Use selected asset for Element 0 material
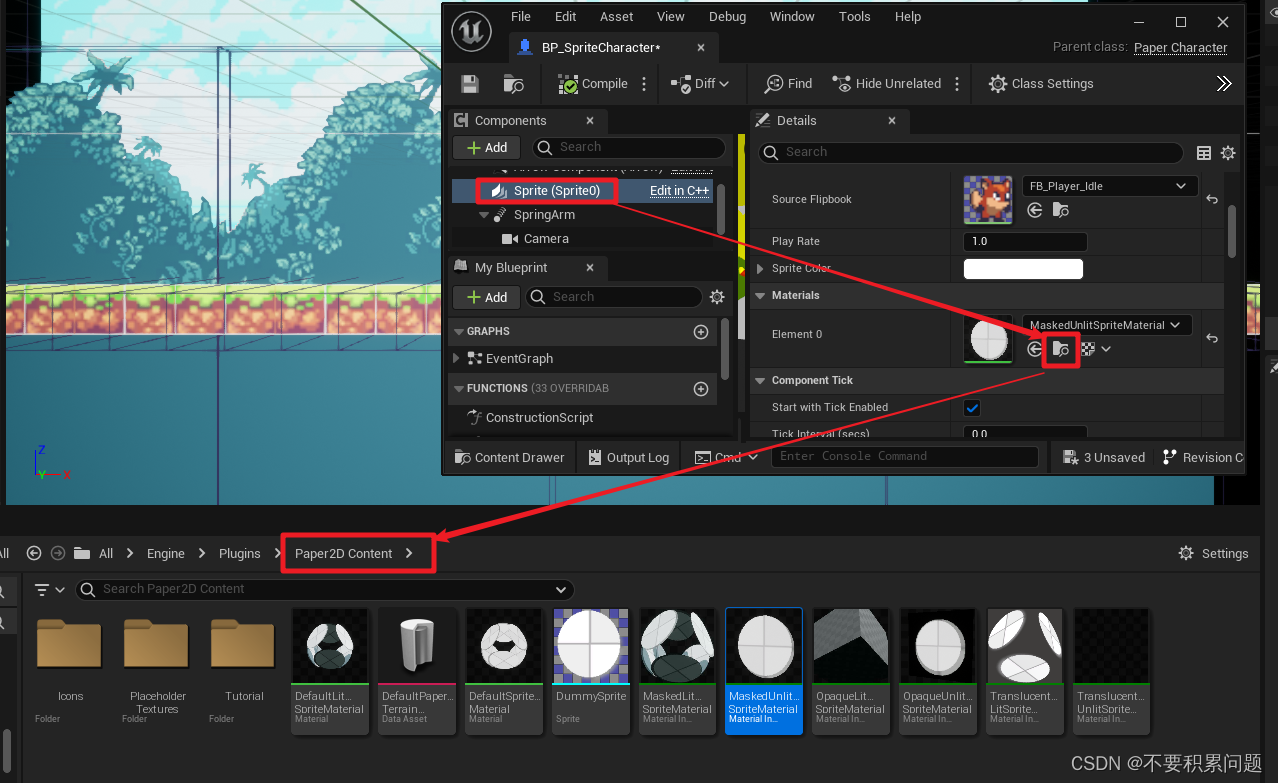1278x783 pixels. [x=1035, y=349]
